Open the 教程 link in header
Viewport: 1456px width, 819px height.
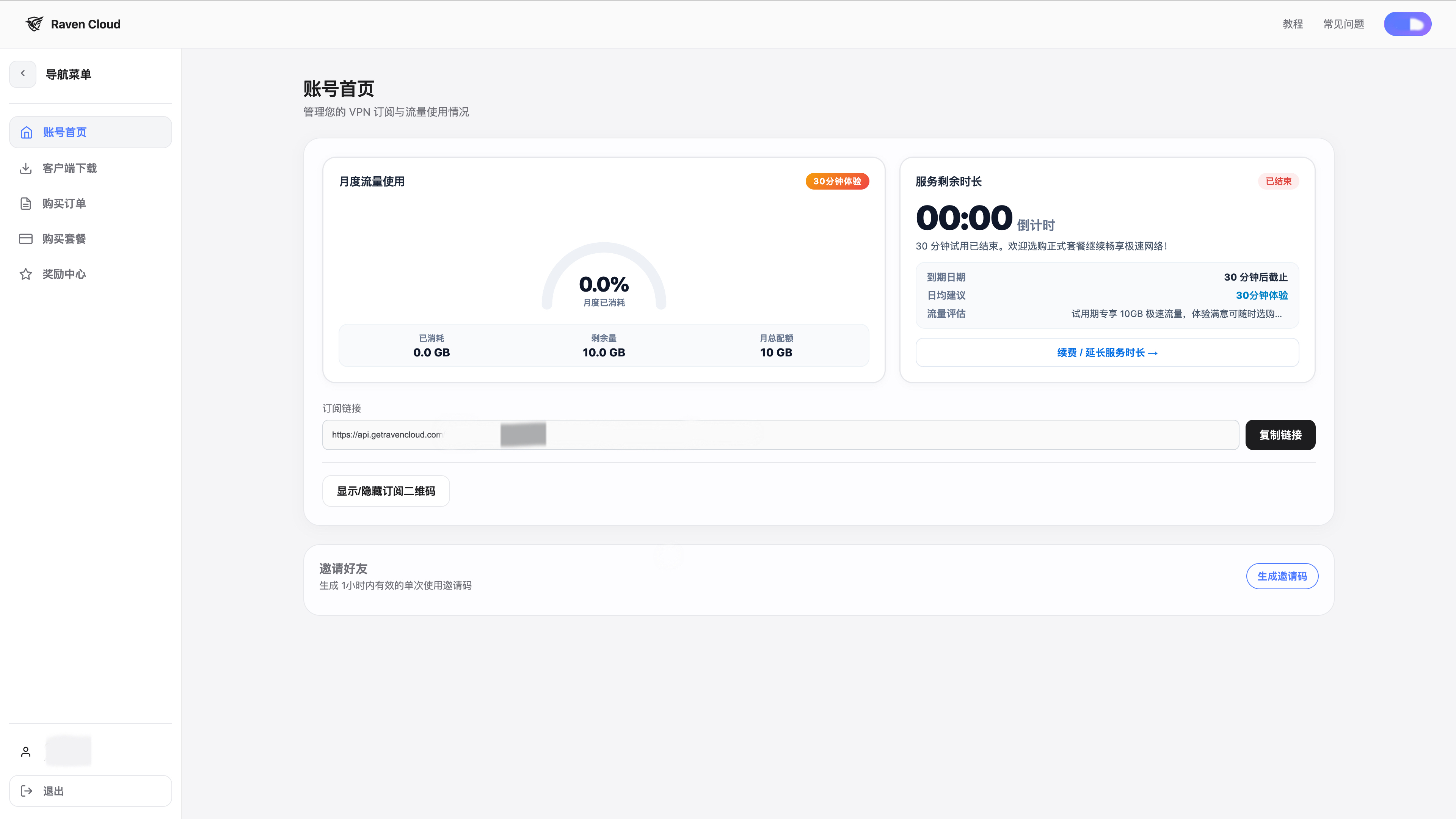tap(1293, 24)
